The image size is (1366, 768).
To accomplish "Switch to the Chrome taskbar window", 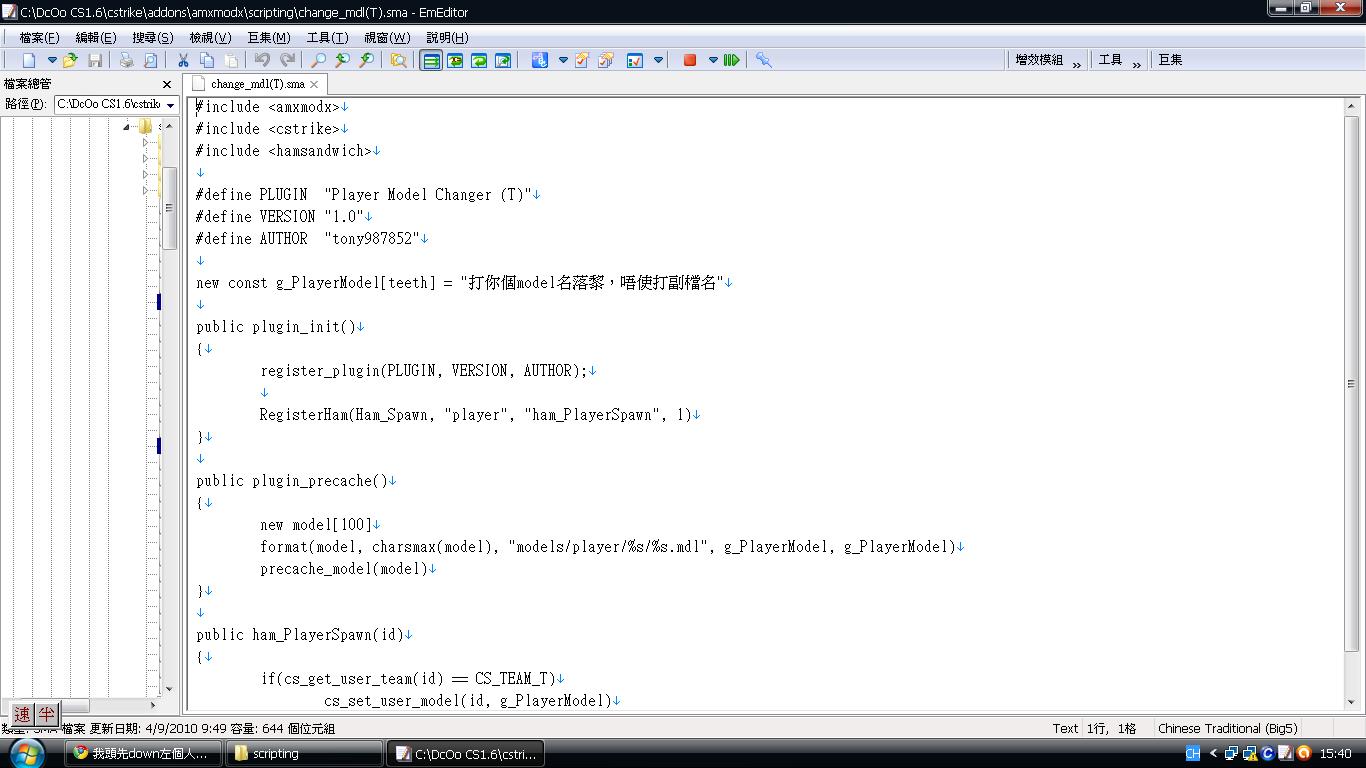I will (142, 754).
